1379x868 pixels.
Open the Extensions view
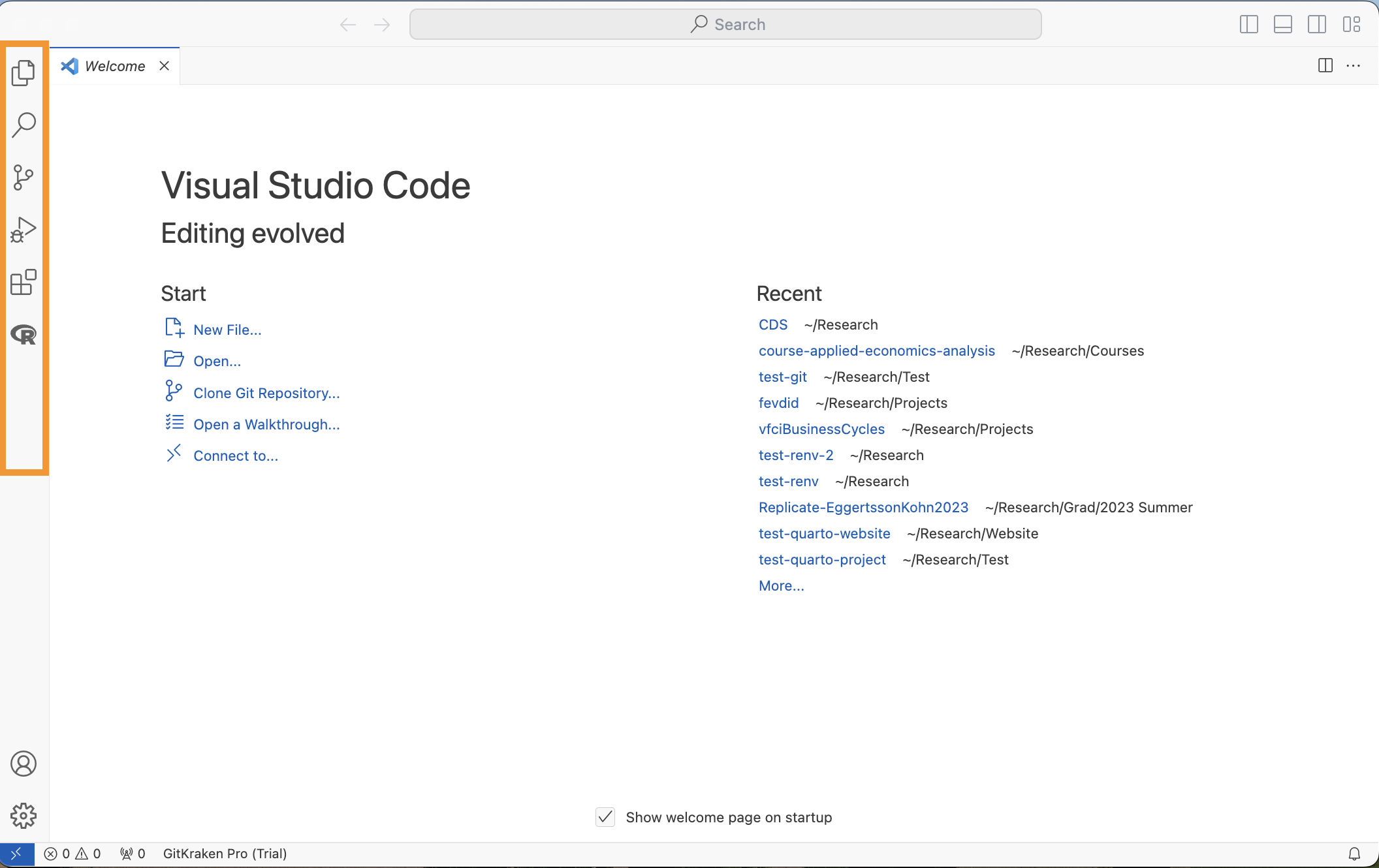click(24, 282)
